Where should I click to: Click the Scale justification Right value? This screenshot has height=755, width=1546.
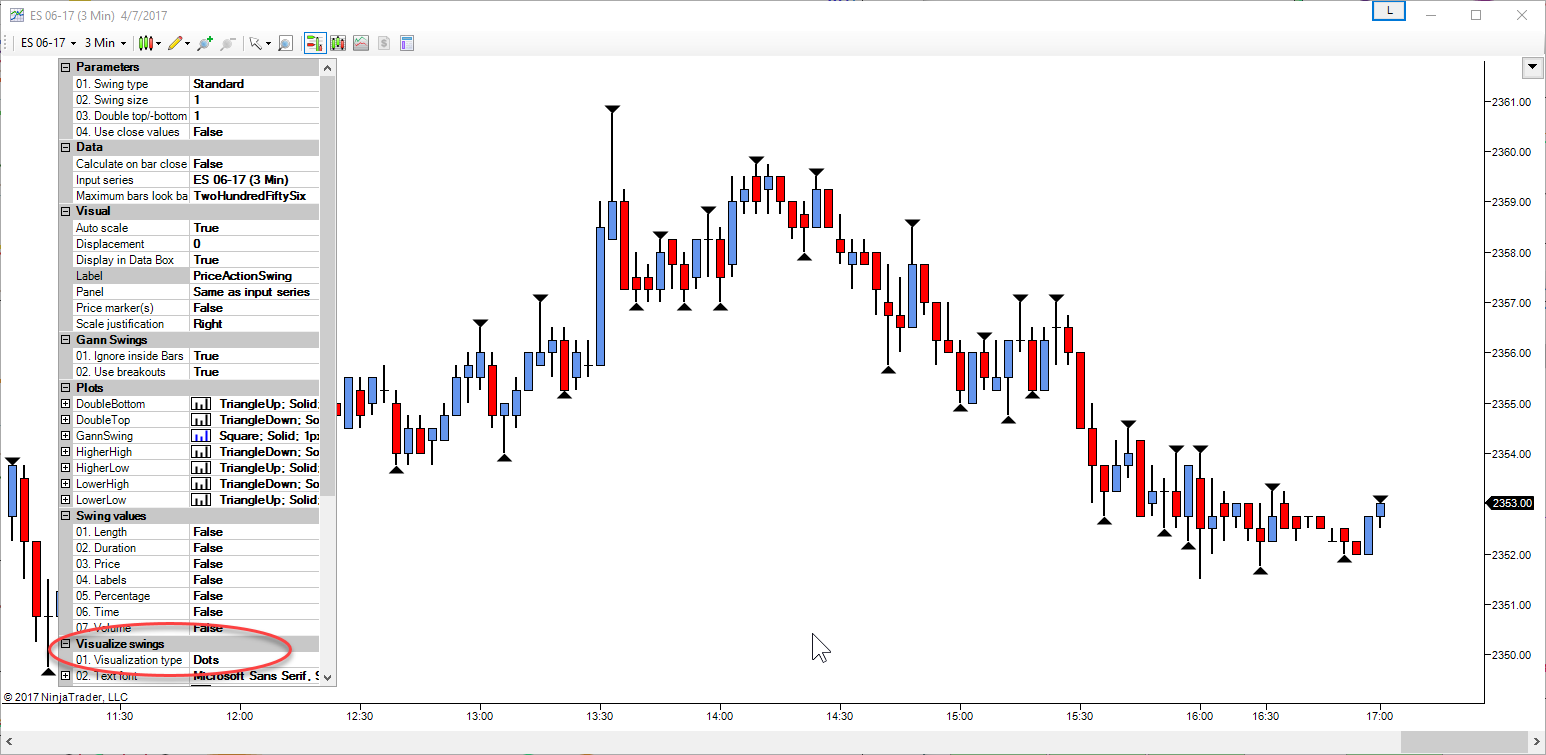pyautogui.click(x=255, y=324)
